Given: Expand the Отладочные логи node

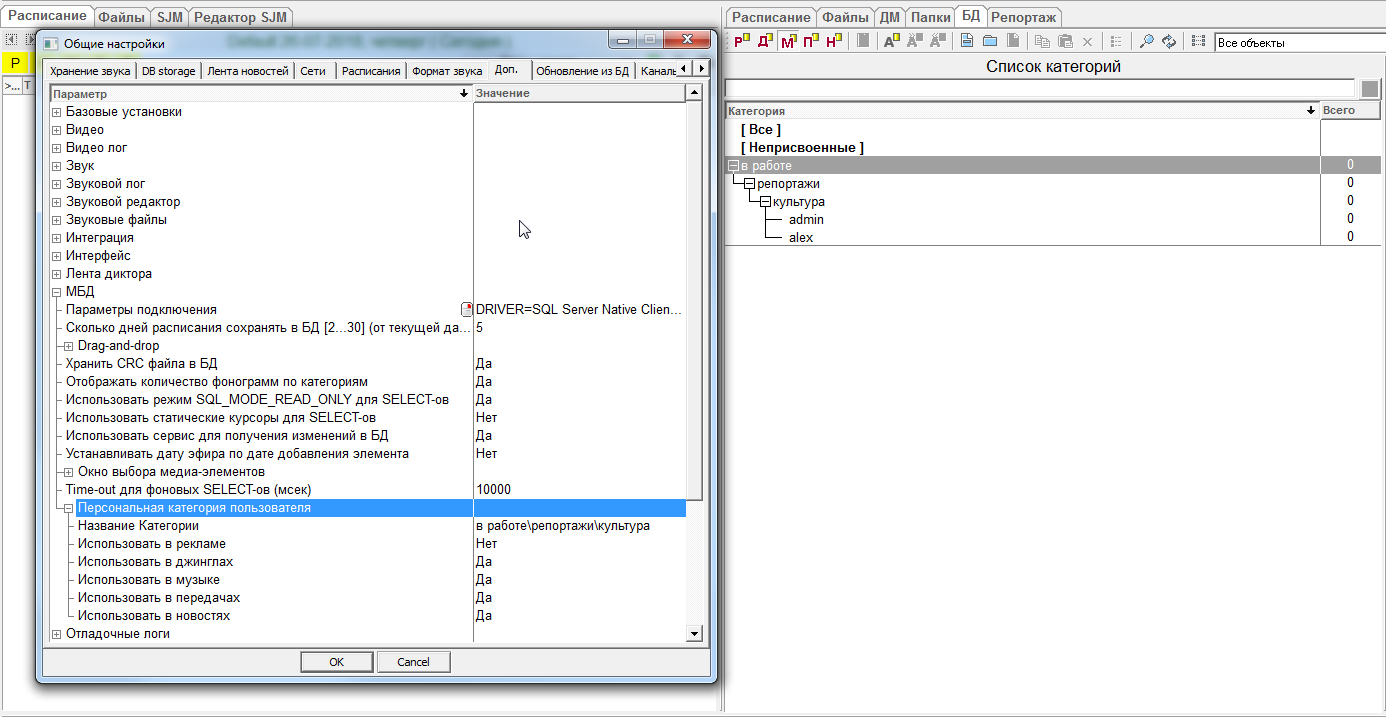Looking at the screenshot, I should (57, 634).
